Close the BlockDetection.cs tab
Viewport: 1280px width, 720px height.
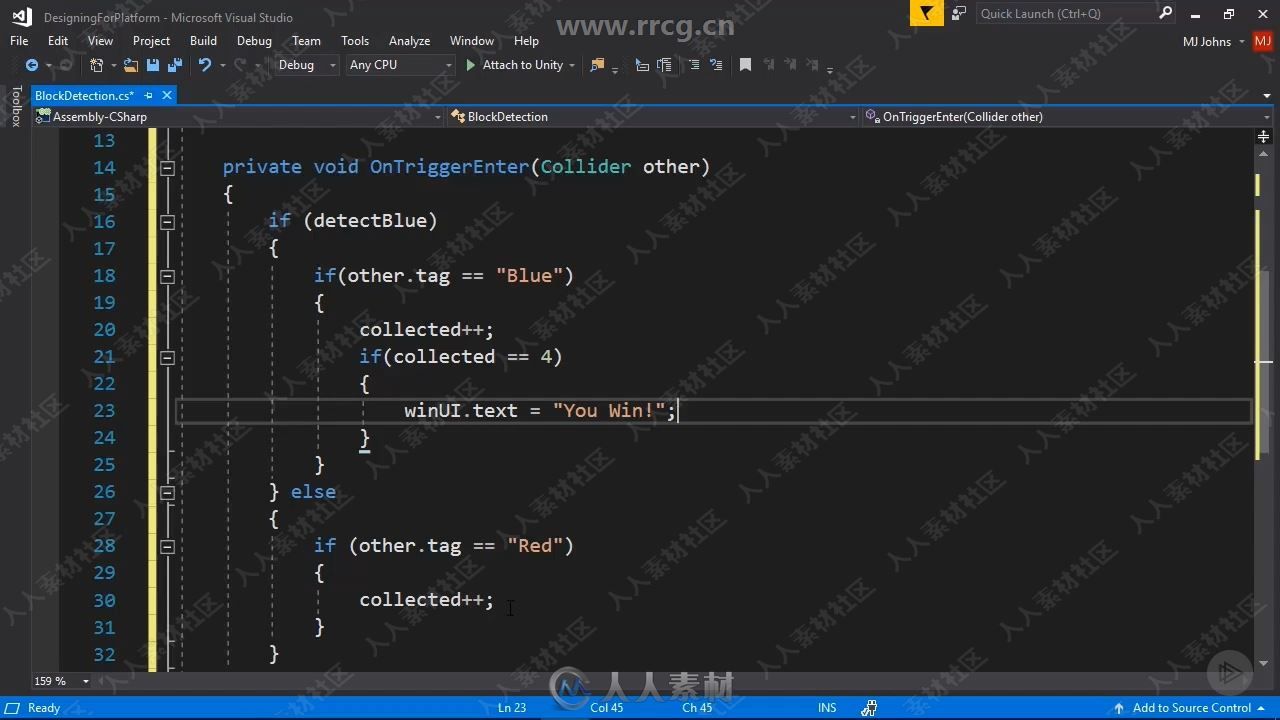point(167,95)
